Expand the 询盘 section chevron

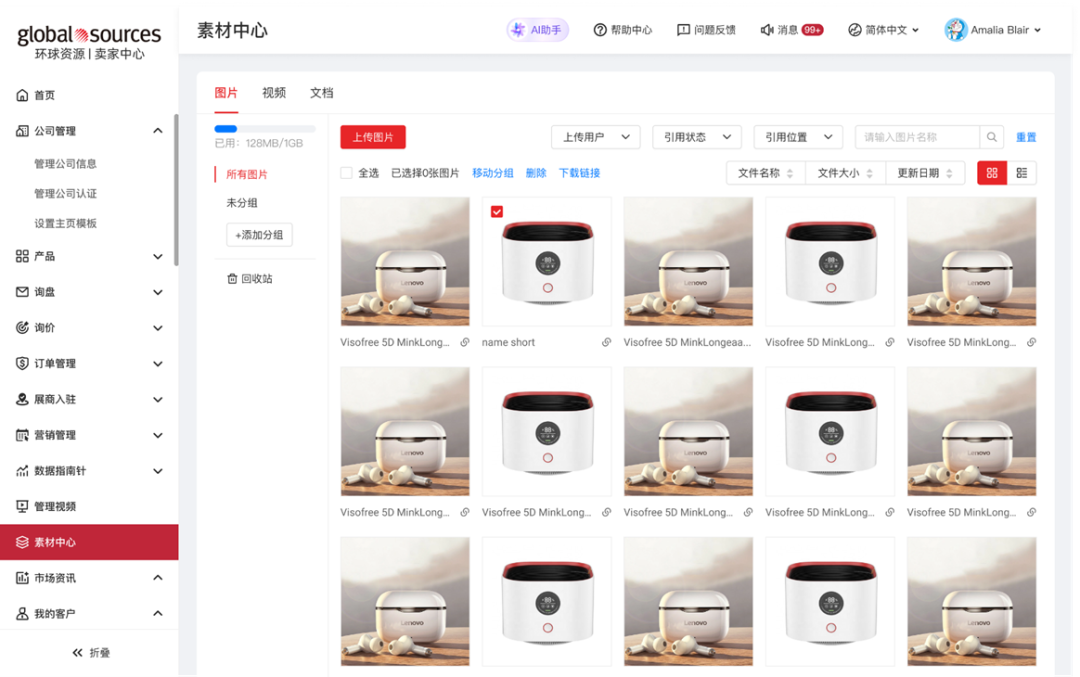pos(158,292)
